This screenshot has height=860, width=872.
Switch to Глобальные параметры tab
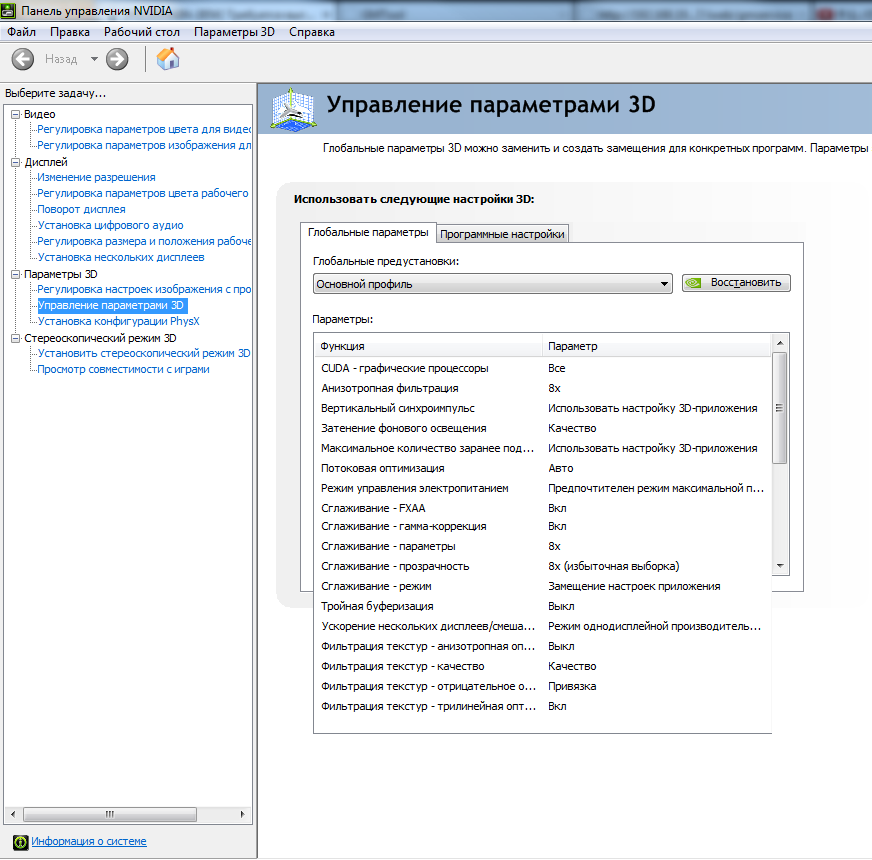(368, 233)
